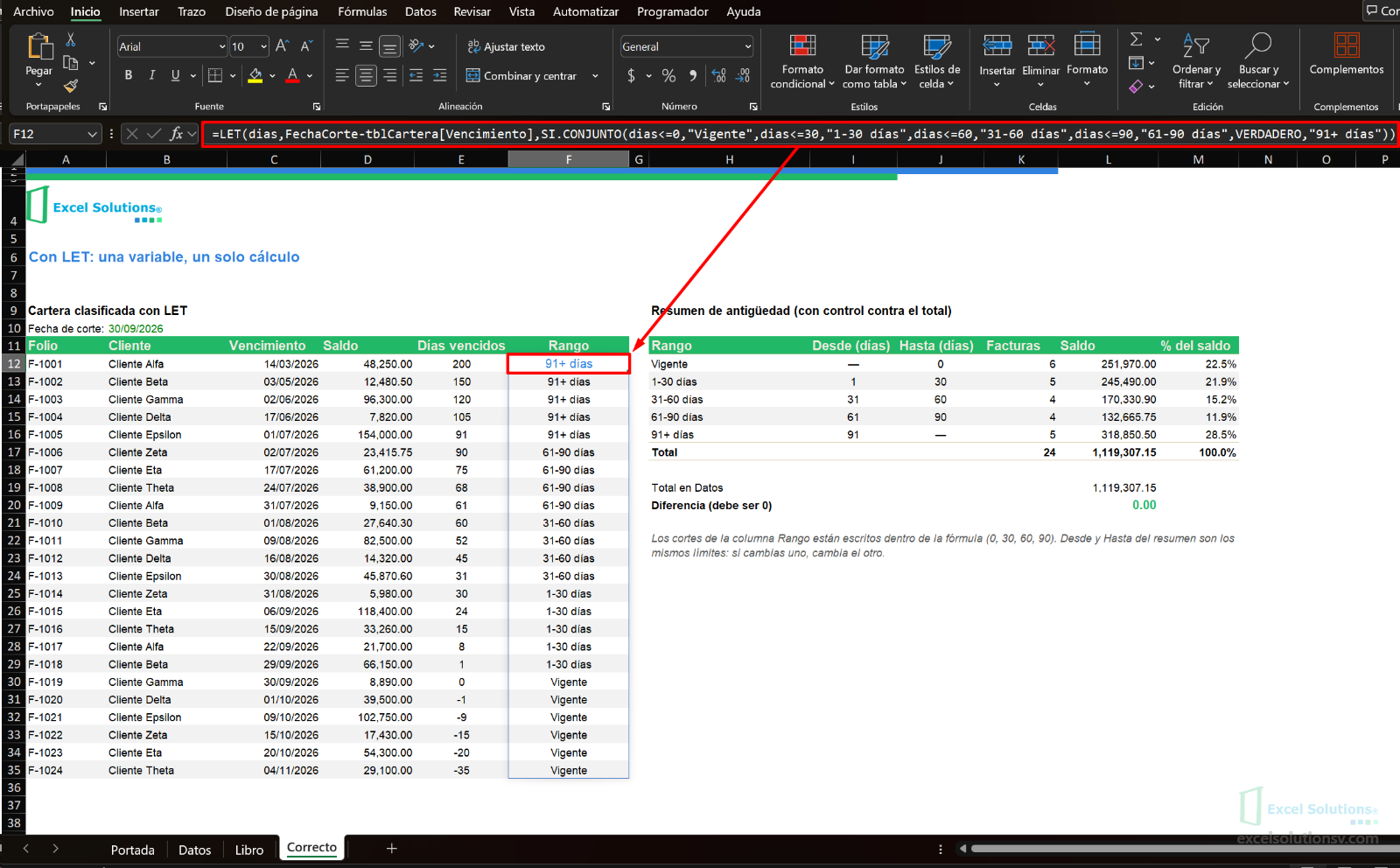1400x868 pixels.
Task: Open the Archivo menu
Action: (33, 11)
